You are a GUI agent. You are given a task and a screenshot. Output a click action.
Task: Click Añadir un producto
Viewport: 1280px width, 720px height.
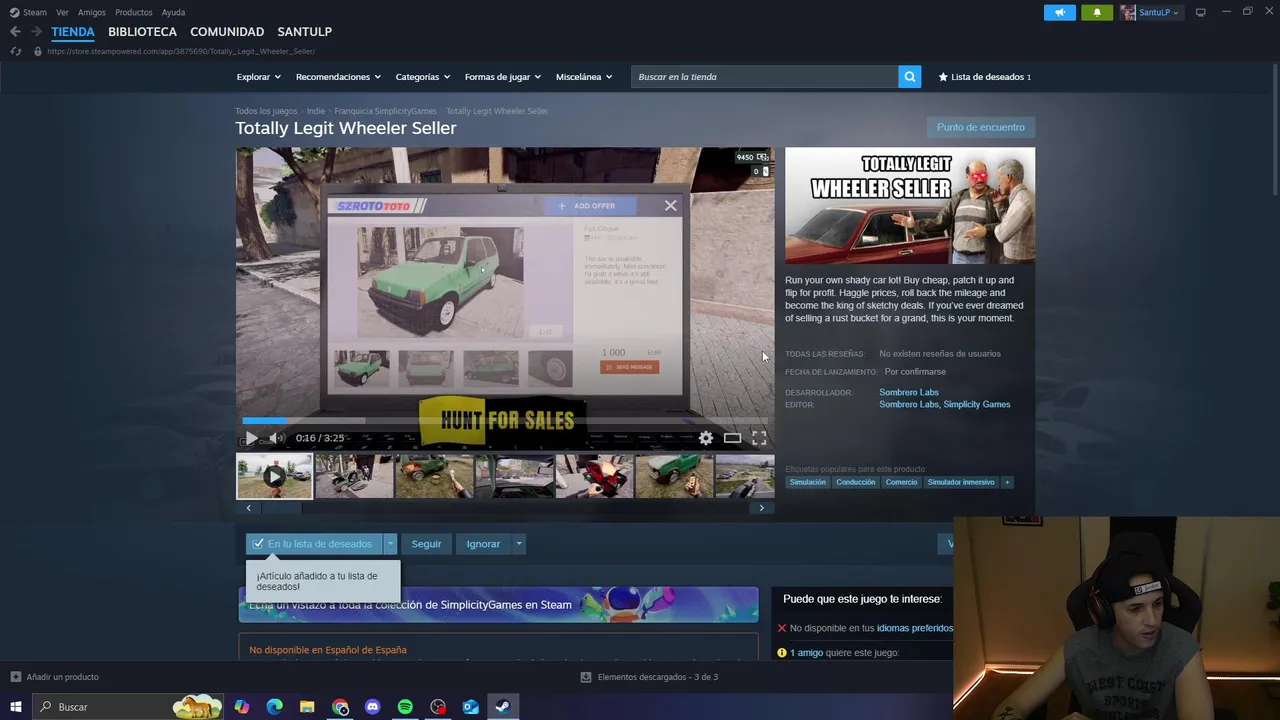[x=55, y=677]
